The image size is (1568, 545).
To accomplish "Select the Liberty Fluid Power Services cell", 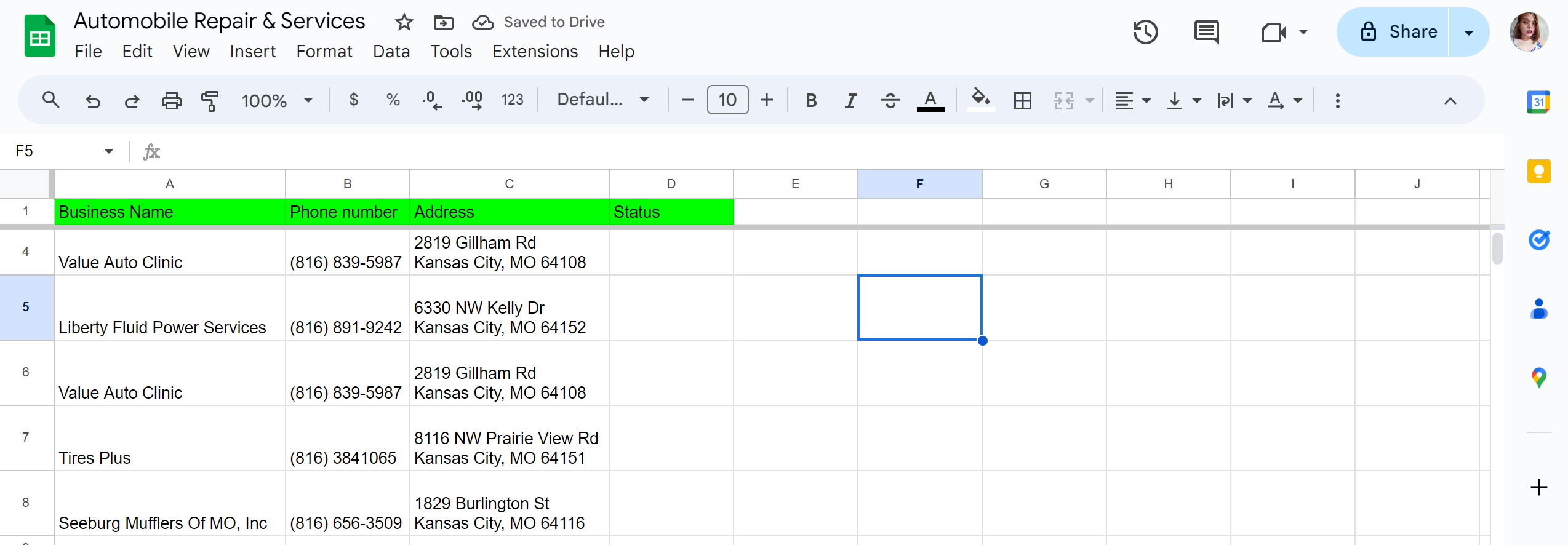I will [170, 308].
